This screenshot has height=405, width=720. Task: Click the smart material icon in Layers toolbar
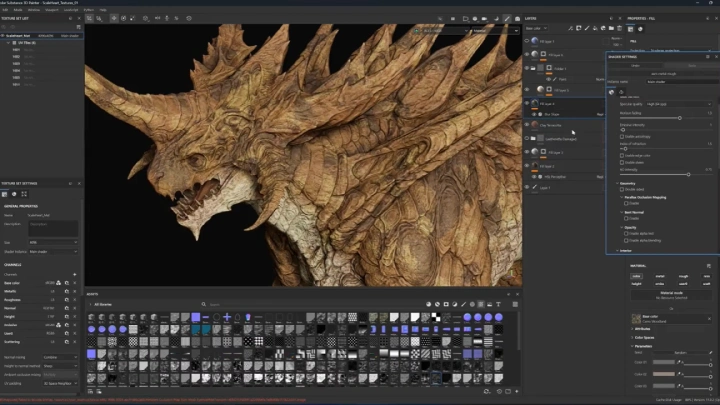pyautogui.click(x=603, y=28)
